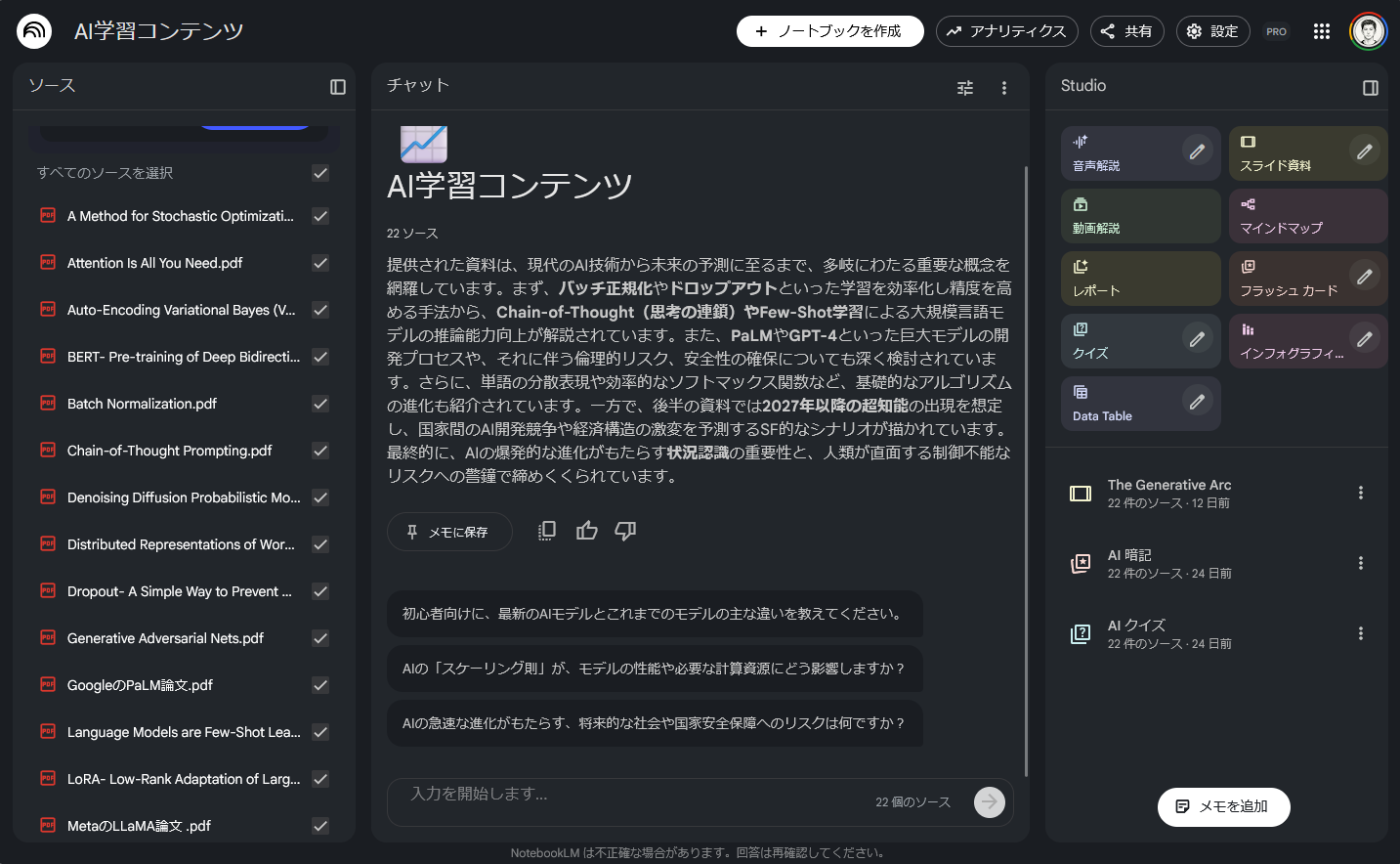The height and width of the screenshot is (864, 1400).
Task: Click the ノートブックを作成 button
Action: (829, 30)
